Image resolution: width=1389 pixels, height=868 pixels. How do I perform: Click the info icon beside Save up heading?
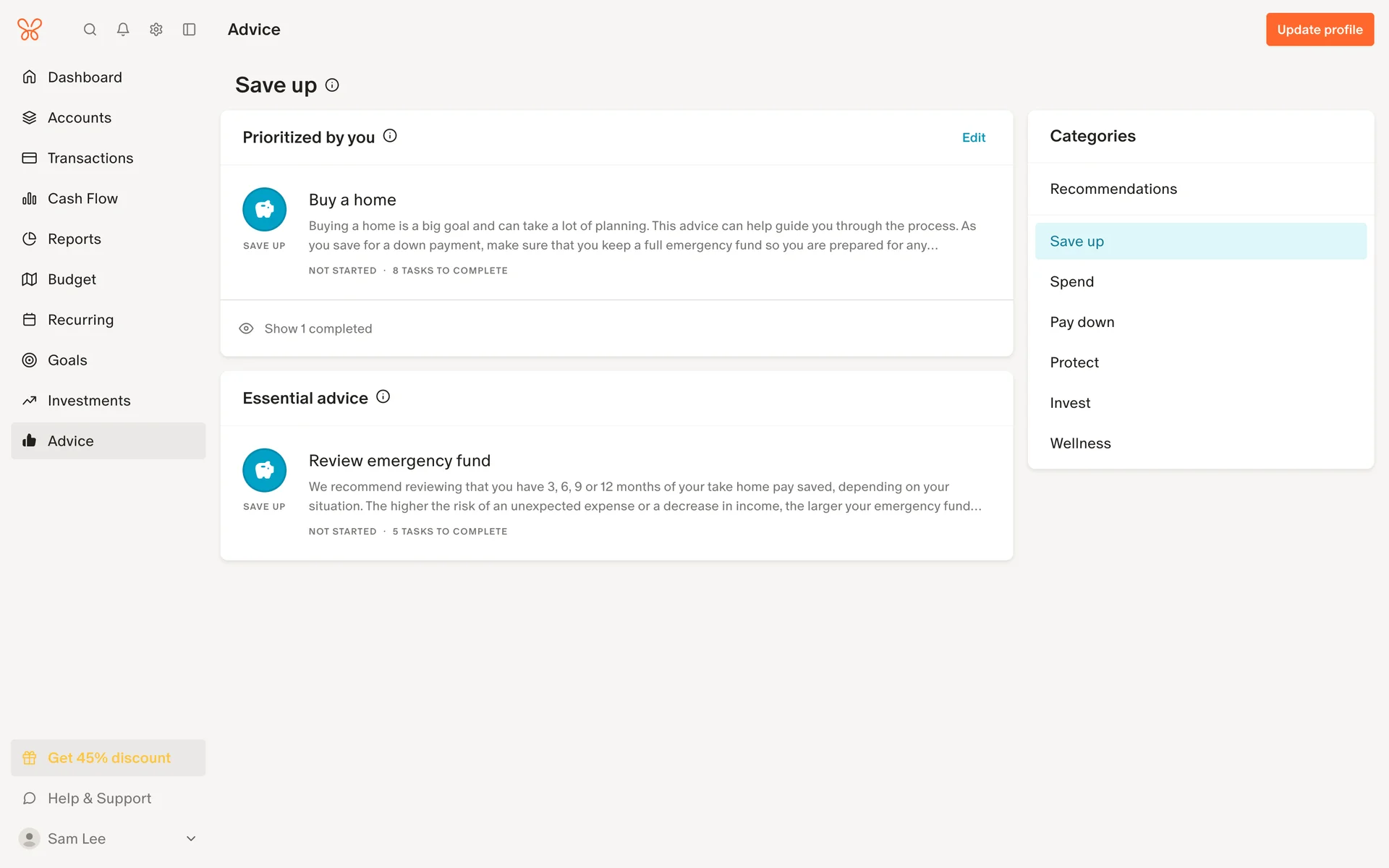332,85
